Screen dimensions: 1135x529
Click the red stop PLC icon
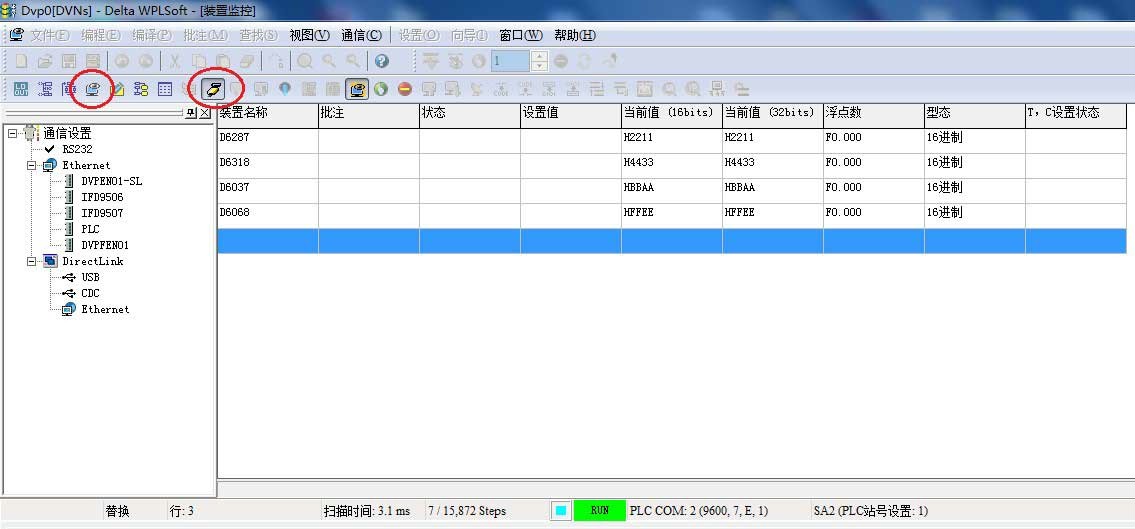[405, 89]
